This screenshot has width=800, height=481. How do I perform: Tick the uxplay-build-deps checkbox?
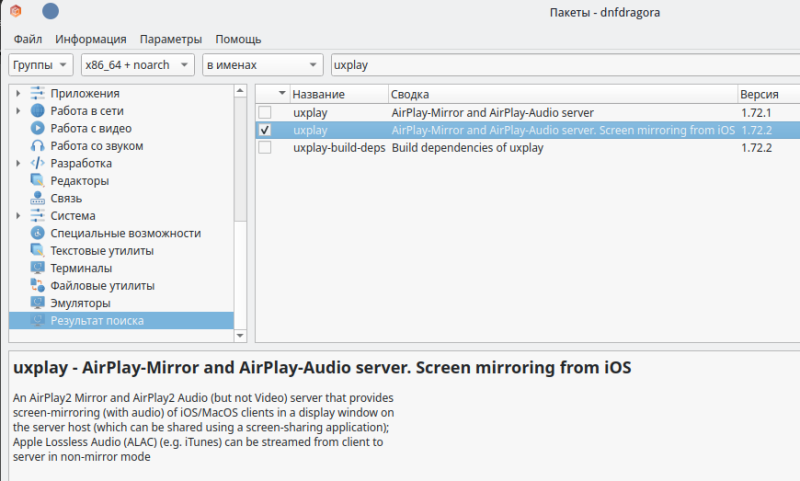pyautogui.click(x=265, y=148)
